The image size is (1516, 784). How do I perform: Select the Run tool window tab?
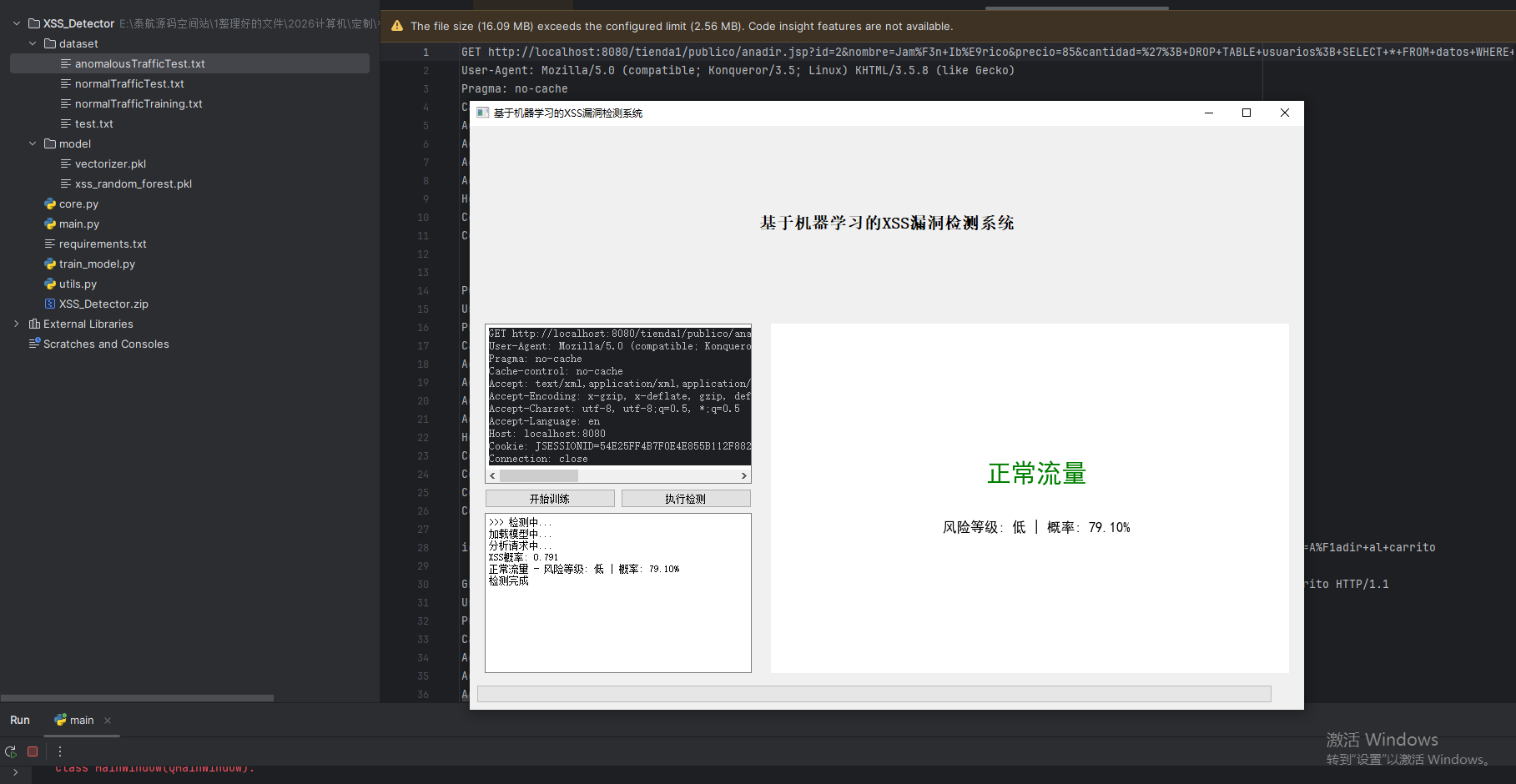coord(20,720)
